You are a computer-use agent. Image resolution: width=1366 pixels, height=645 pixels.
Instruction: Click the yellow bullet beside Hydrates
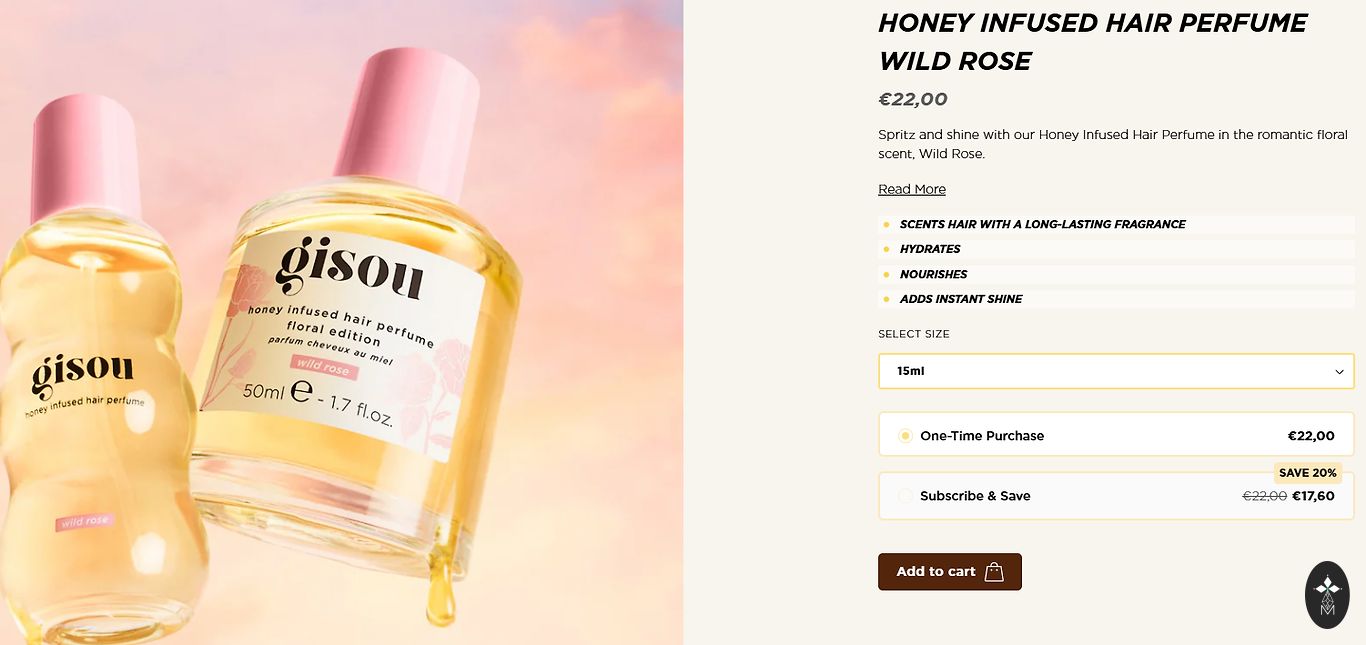point(887,249)
